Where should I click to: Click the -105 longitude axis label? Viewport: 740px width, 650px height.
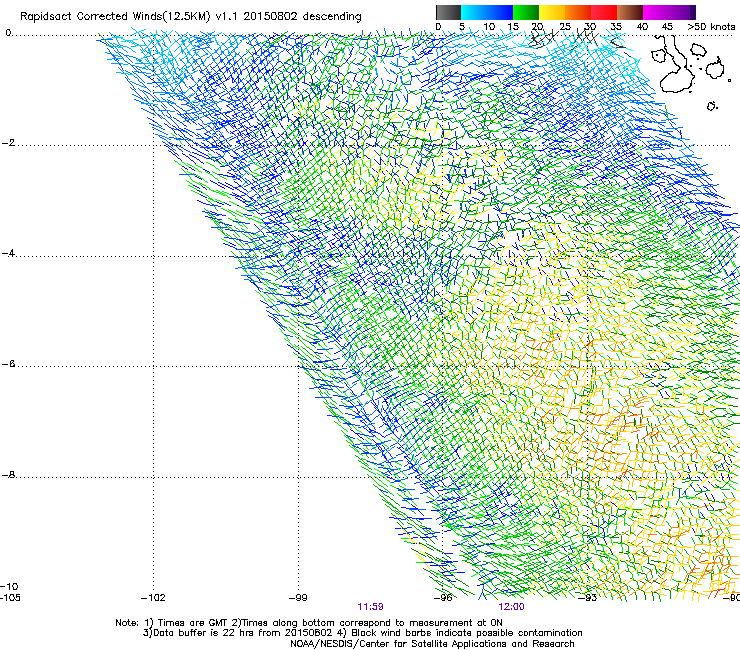click(x=10, y=598)
